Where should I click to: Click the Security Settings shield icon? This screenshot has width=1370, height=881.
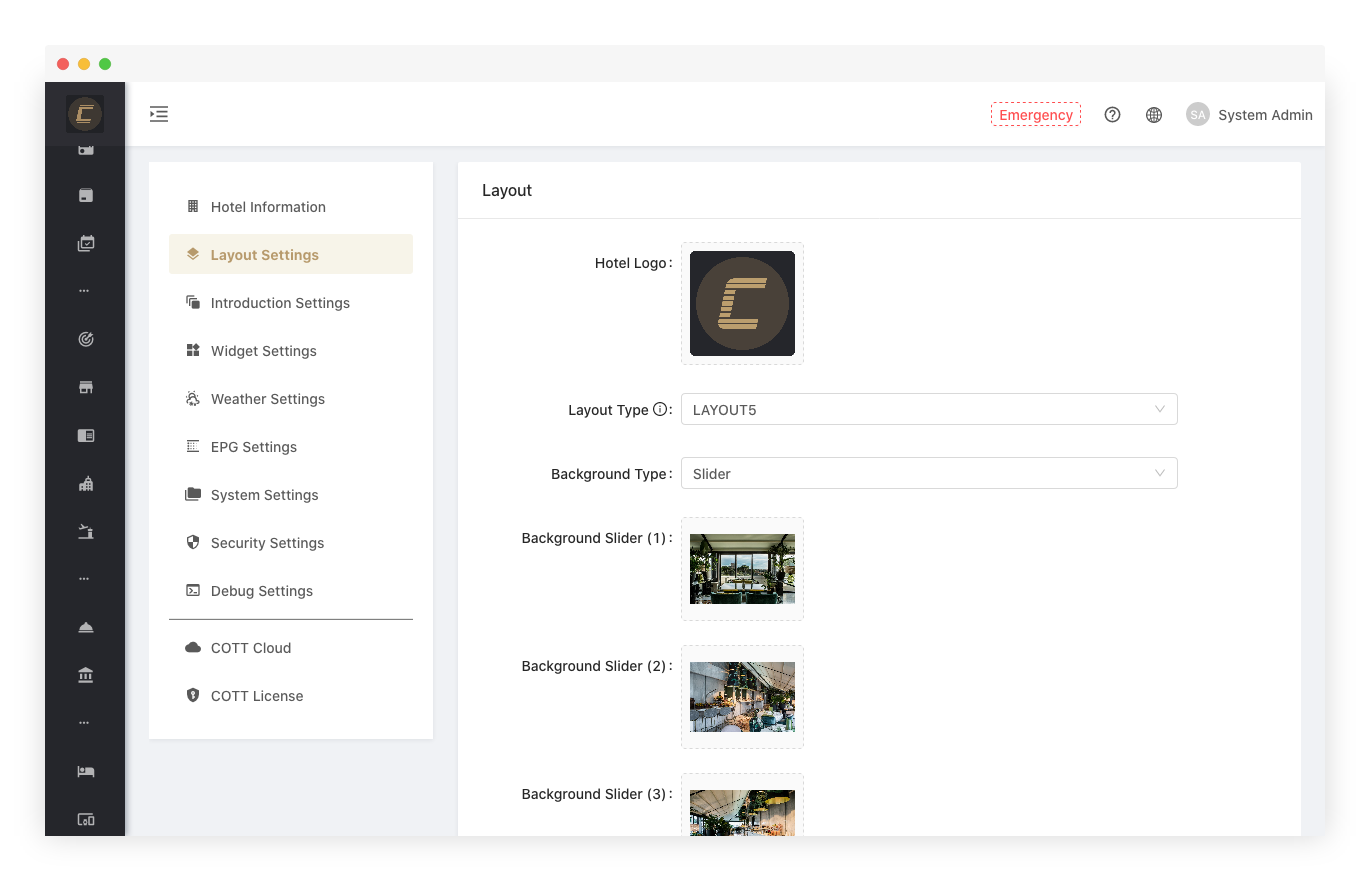click(x=193, y=542)
